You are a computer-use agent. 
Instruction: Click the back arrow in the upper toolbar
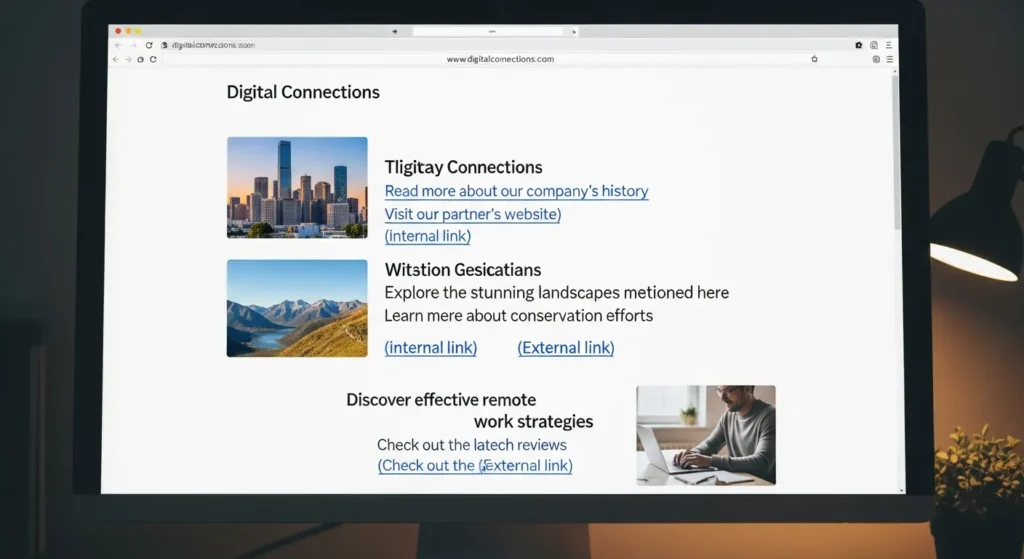click(x=117, y=45)
